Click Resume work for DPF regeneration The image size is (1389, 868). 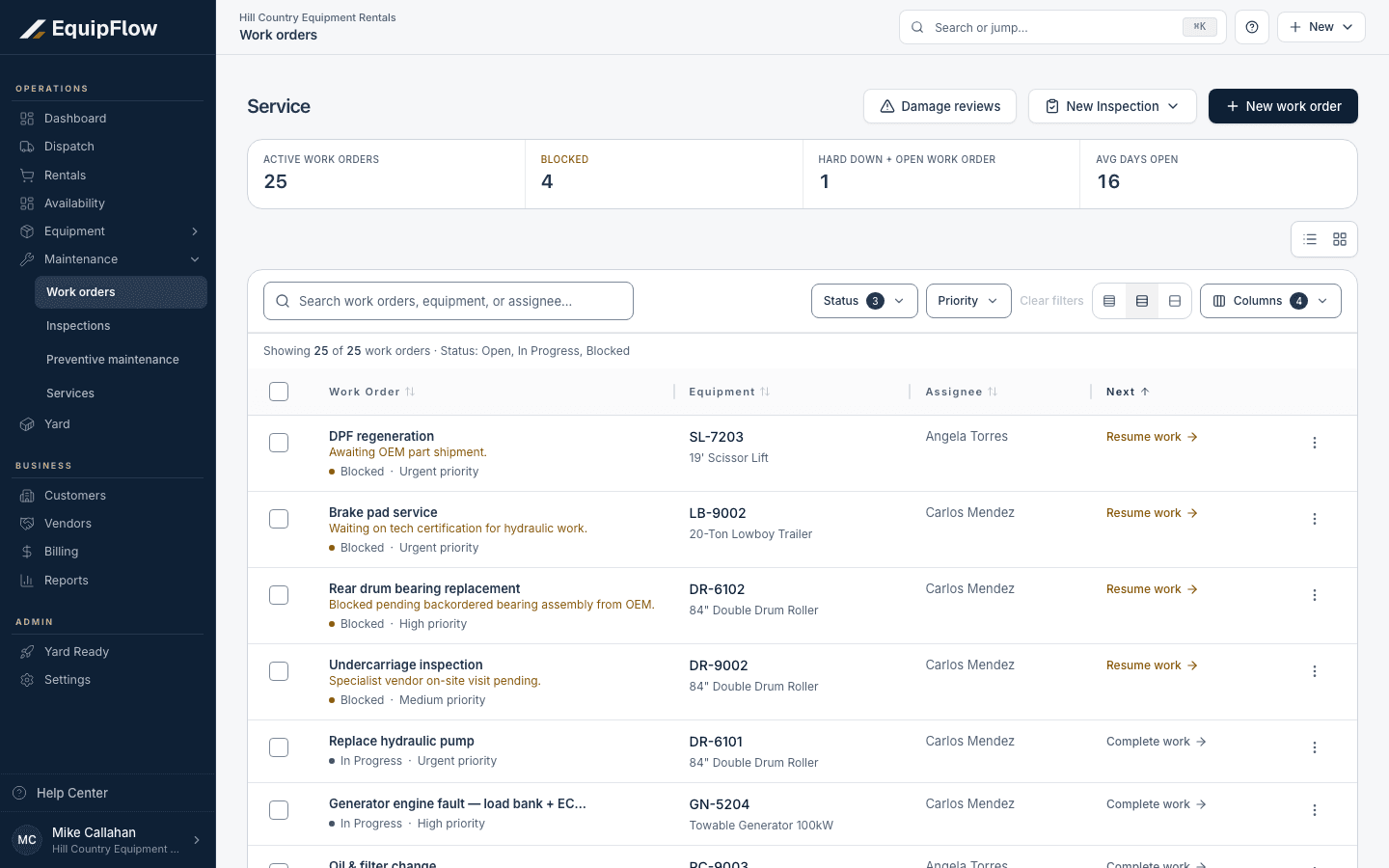[1152, 437]
